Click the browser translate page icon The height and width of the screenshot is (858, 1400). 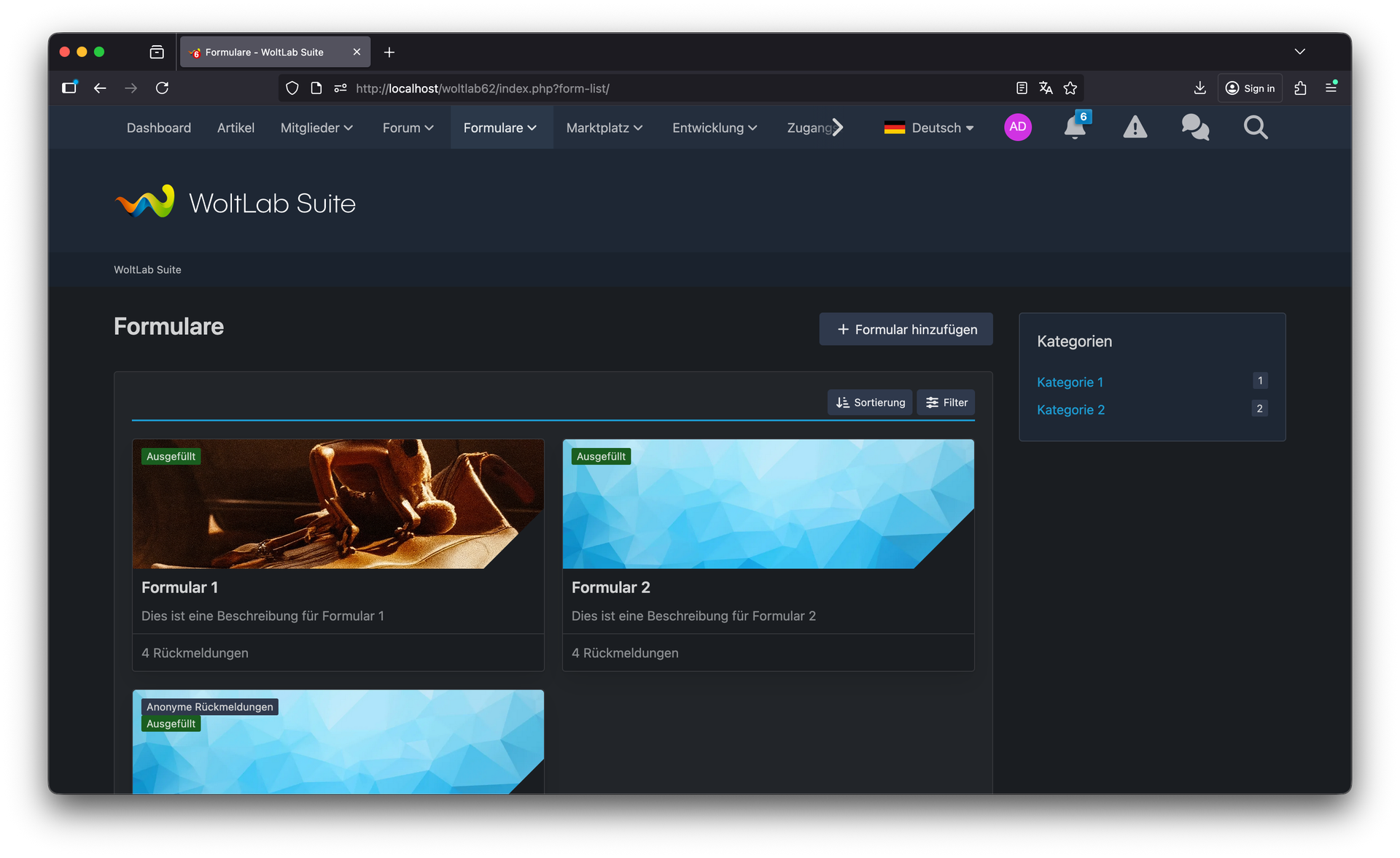[x=1046, y=88]
